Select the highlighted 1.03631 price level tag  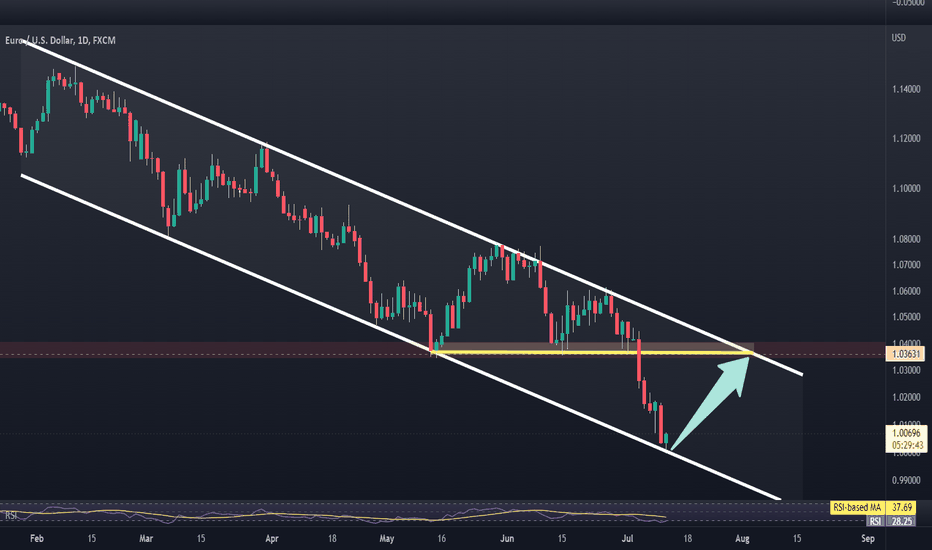905,354
